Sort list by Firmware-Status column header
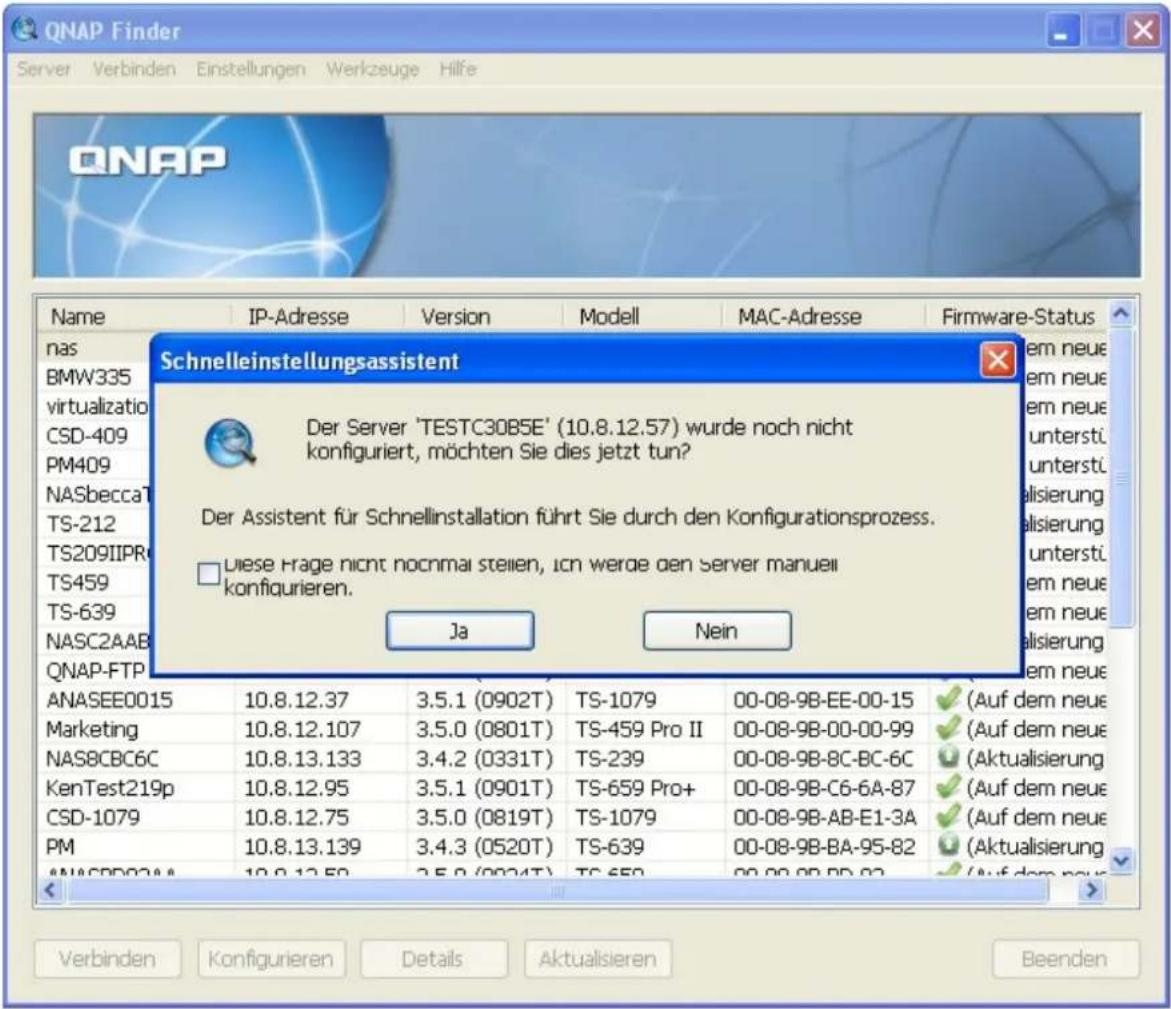The height and width of the screenshot is (1009, 1171). coord(1017,317)
